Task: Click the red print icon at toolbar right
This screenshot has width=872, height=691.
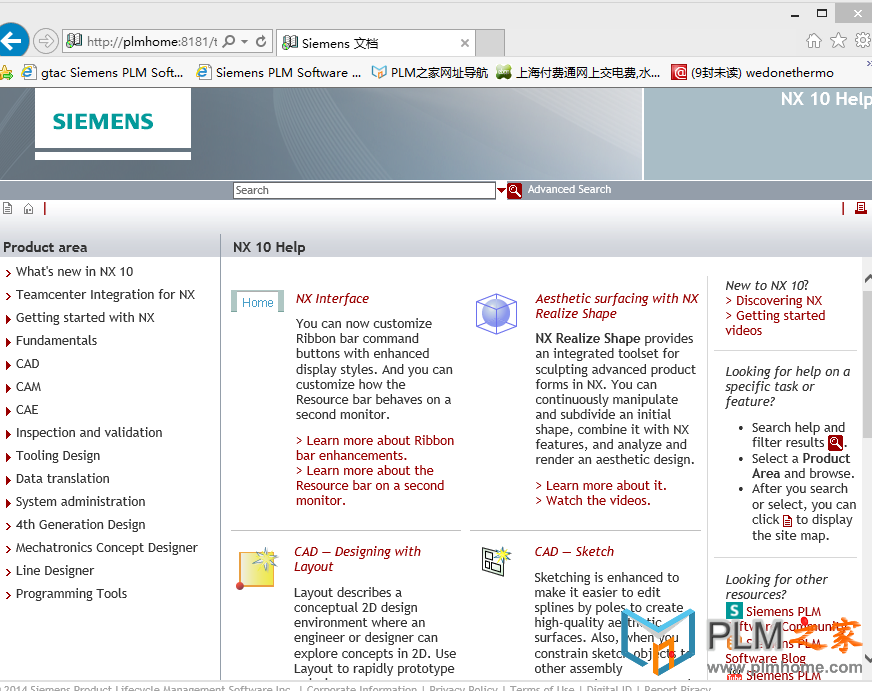Action: click(860, 208)
